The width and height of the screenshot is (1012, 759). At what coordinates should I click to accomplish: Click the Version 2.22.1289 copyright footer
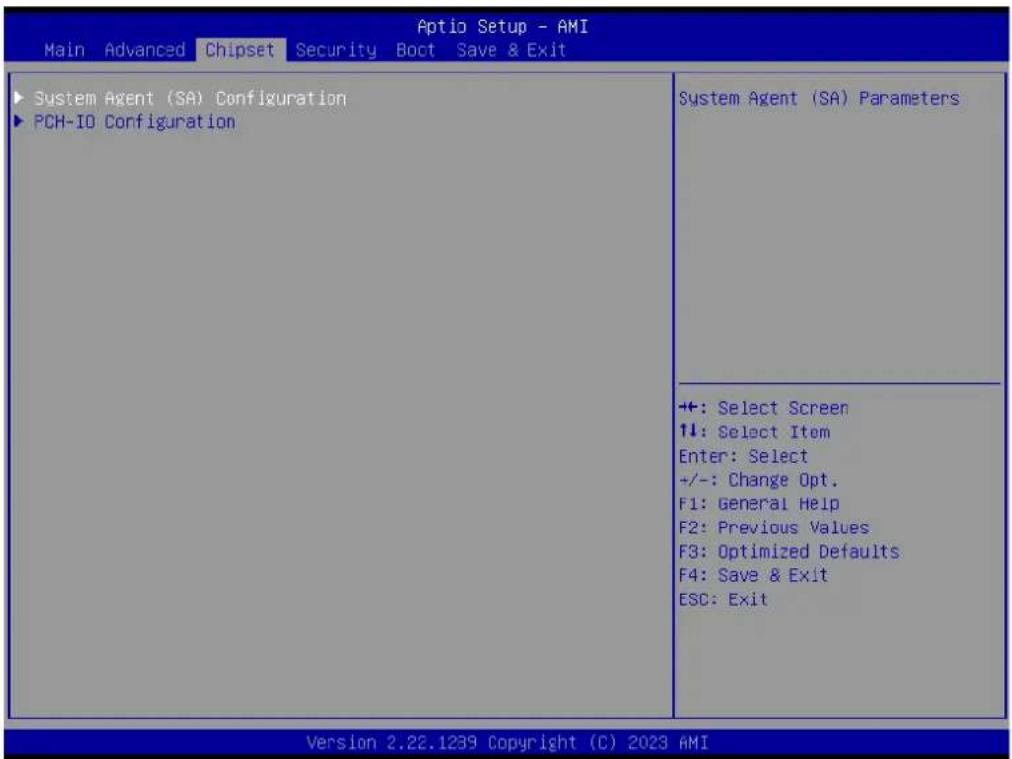pyautogui.click(x=507, y=742)
